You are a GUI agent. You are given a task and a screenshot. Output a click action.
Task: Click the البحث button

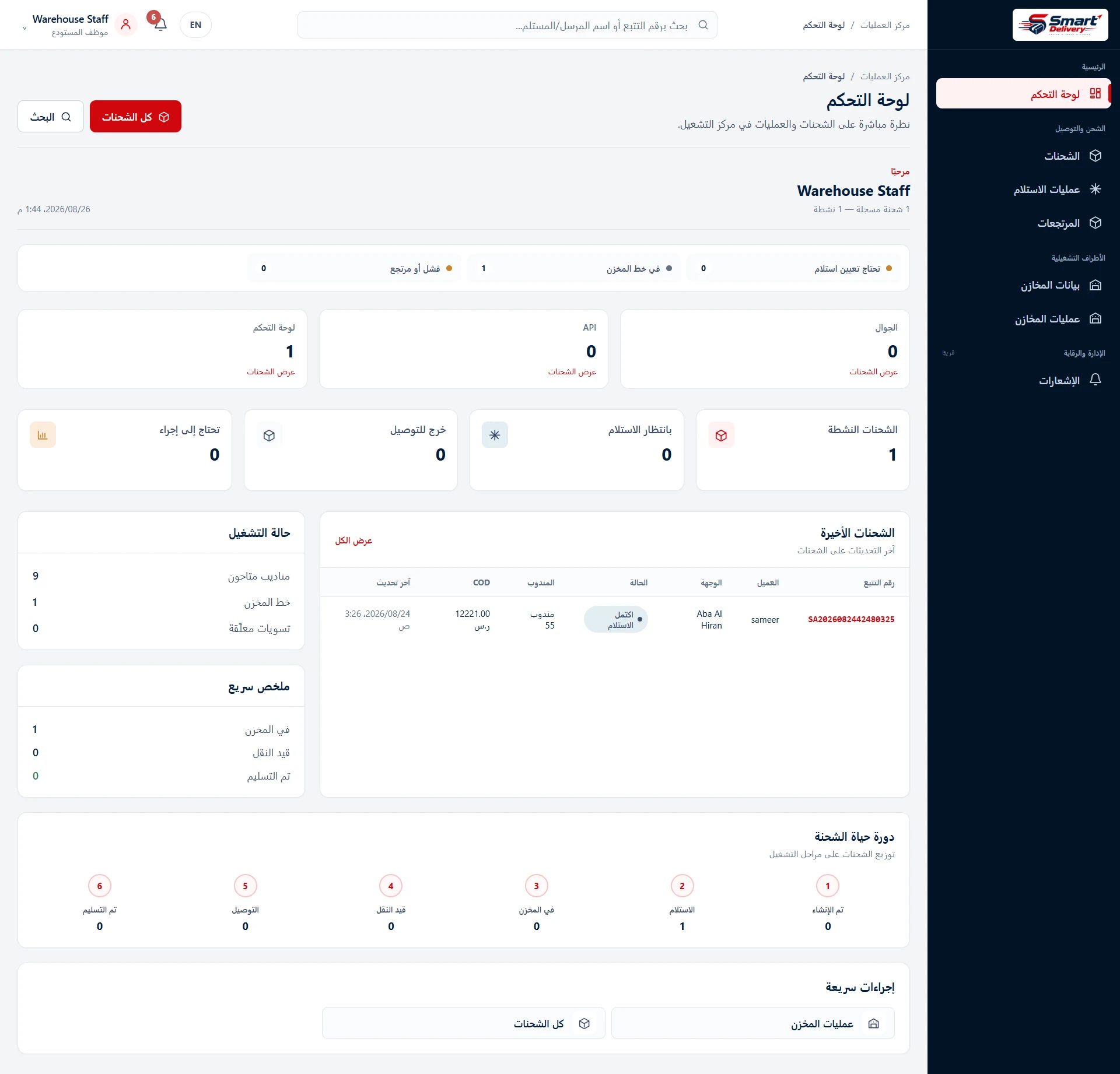tap(51, 117)
